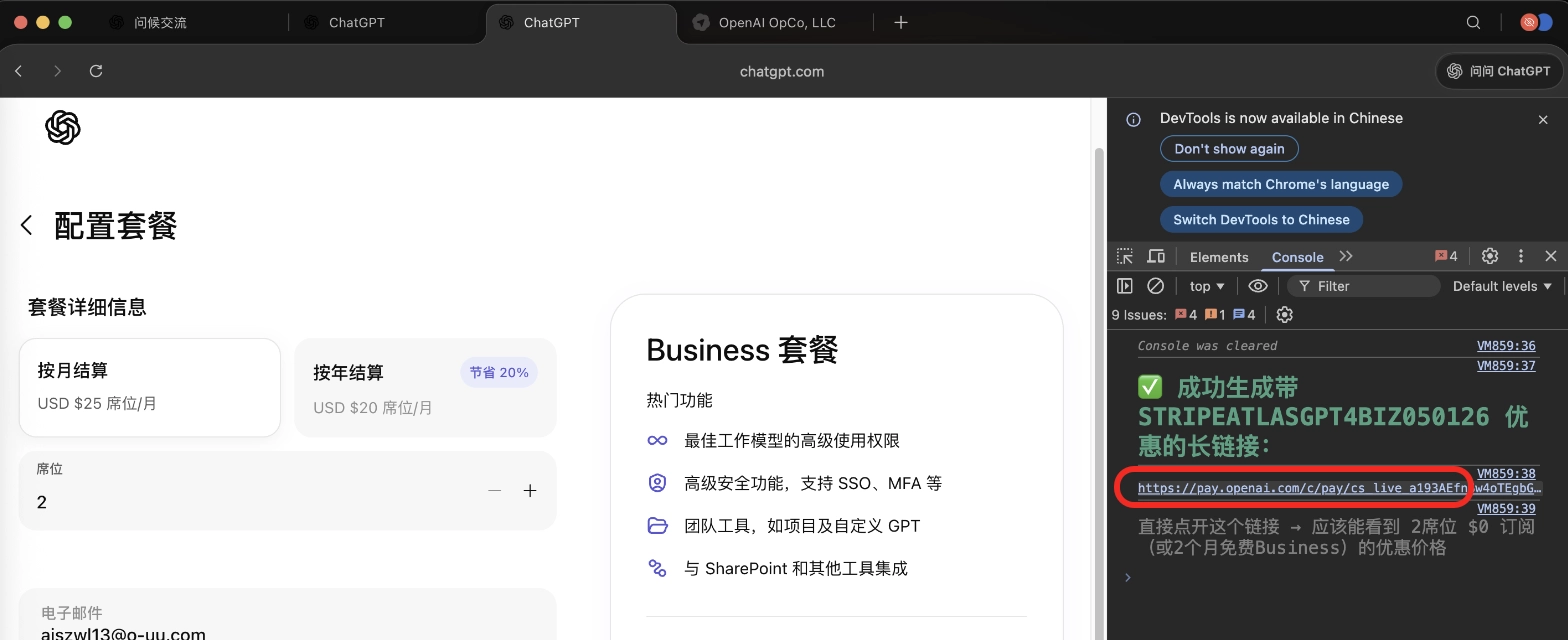Click the browser forward button
Screen dimensions: 1568x640
(57, 71)
